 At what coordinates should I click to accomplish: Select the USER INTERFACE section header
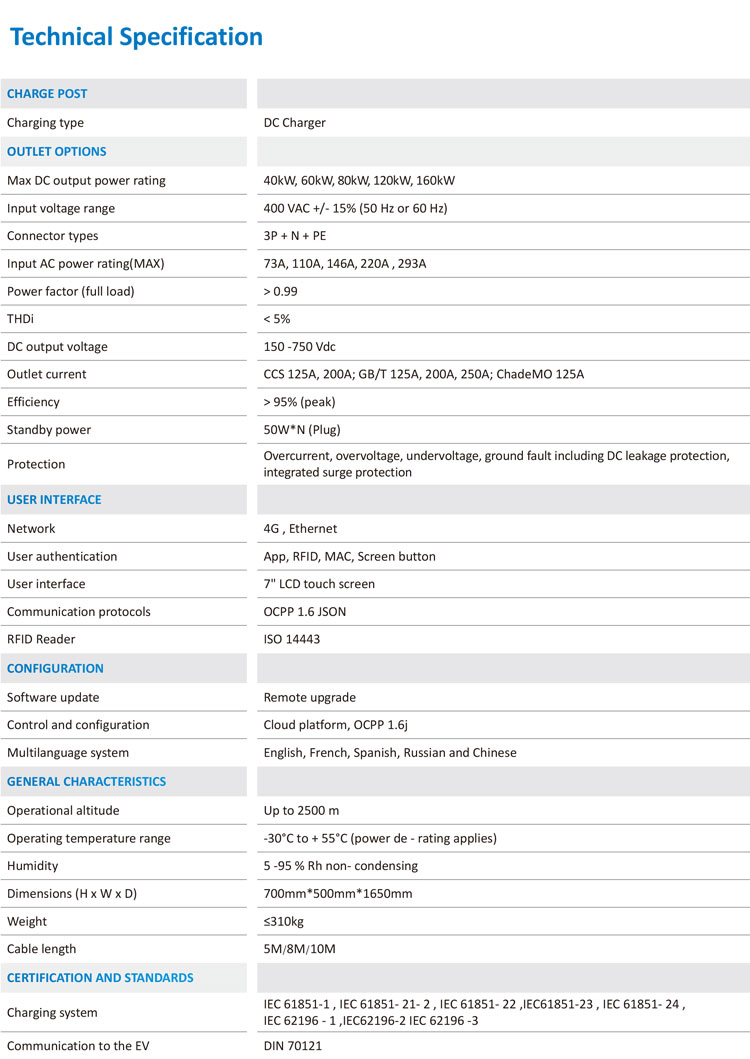(54, 500)
